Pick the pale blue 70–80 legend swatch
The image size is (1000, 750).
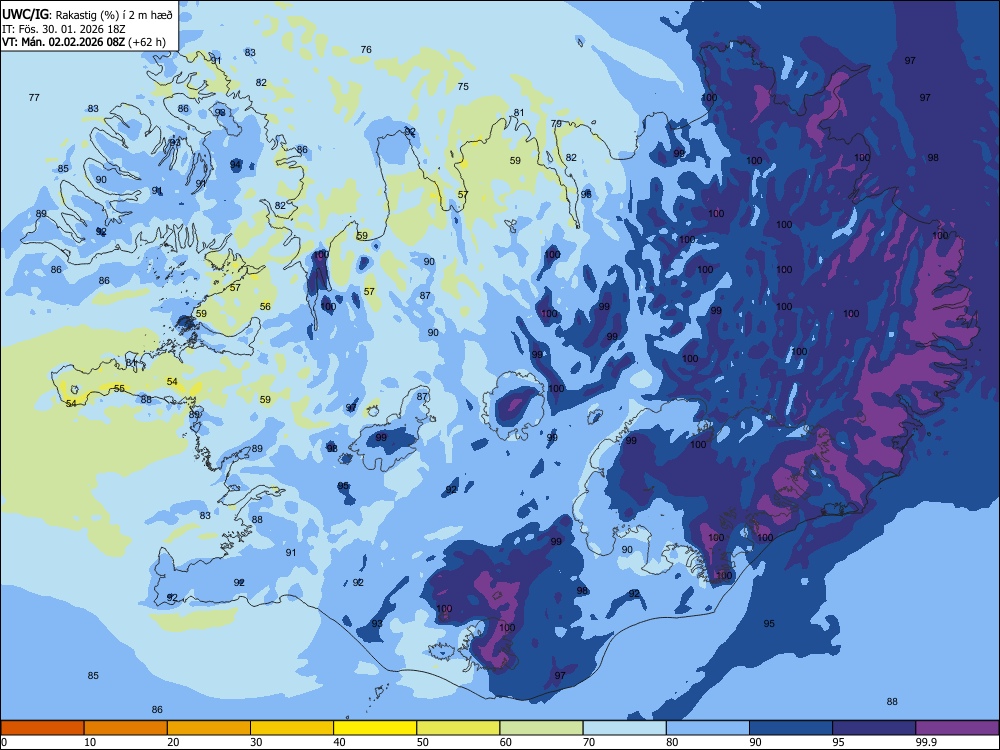pyautogui.click(x=624, y=728)
